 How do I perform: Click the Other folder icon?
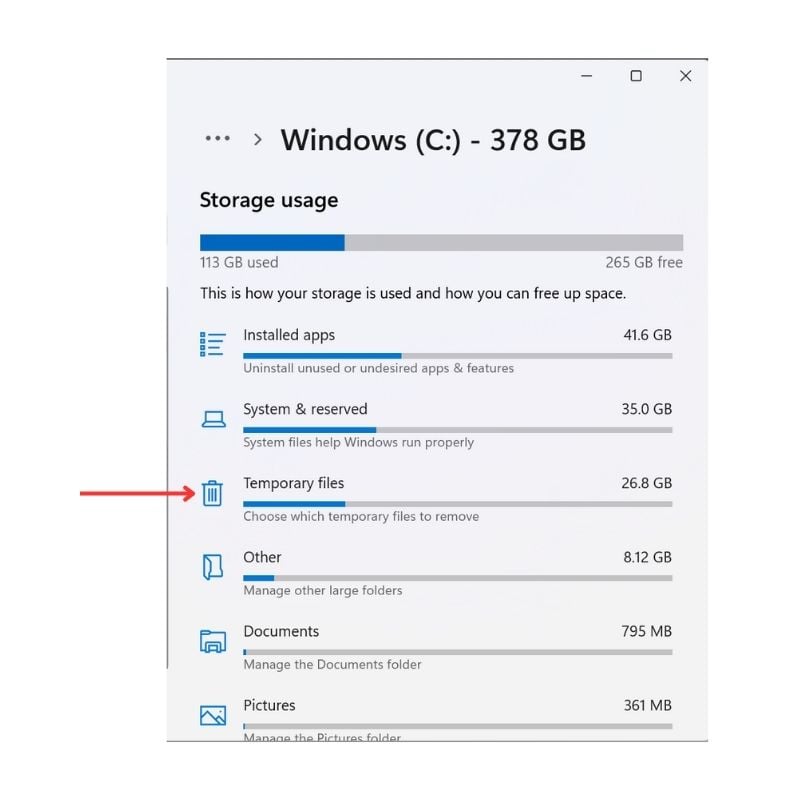[212, 567]
